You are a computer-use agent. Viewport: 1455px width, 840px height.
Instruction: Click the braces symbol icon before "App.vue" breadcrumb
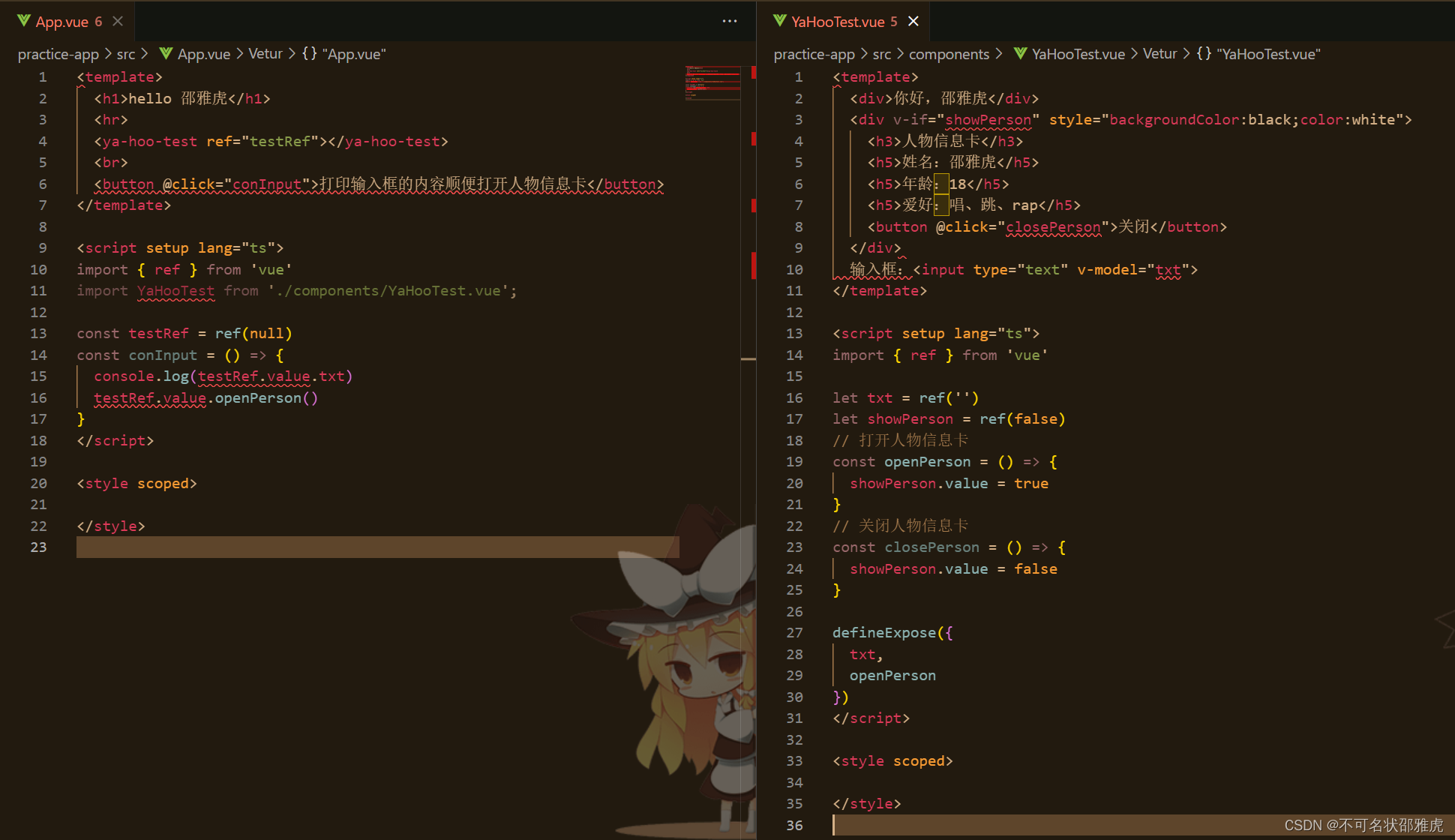point(309,54)
